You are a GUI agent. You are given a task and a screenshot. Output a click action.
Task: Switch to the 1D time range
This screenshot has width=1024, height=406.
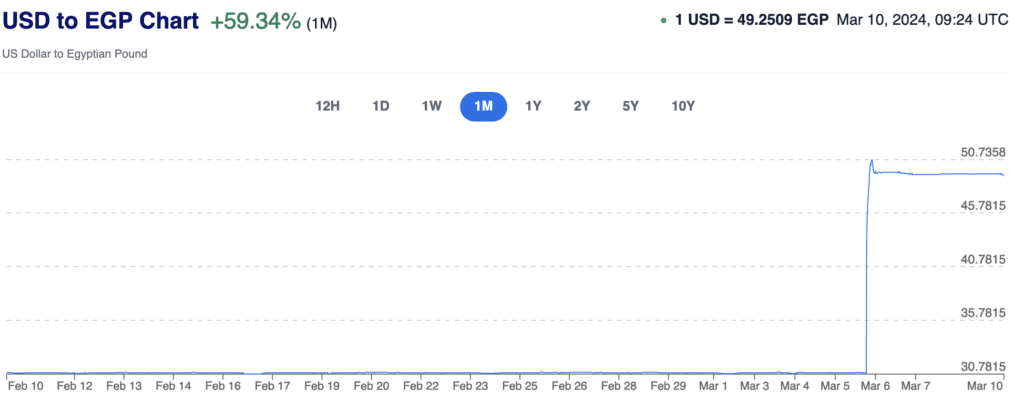[380, 106]
